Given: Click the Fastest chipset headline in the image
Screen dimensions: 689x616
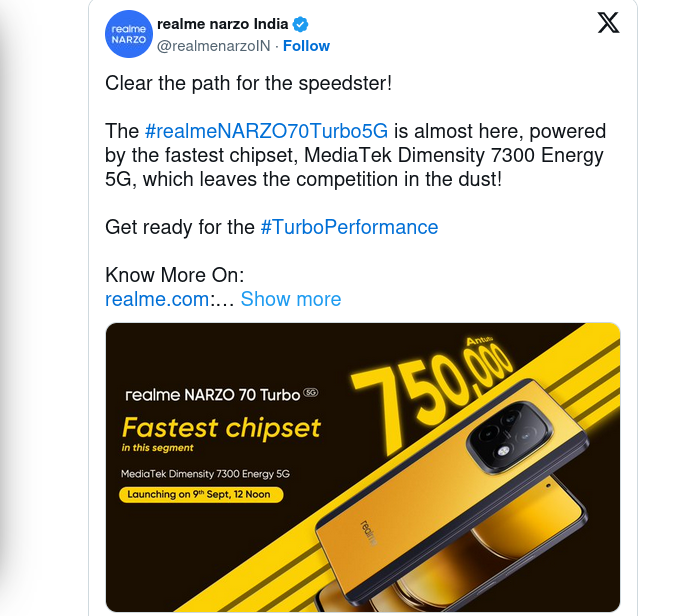Looking at the screenshot, I should [221, 428].
